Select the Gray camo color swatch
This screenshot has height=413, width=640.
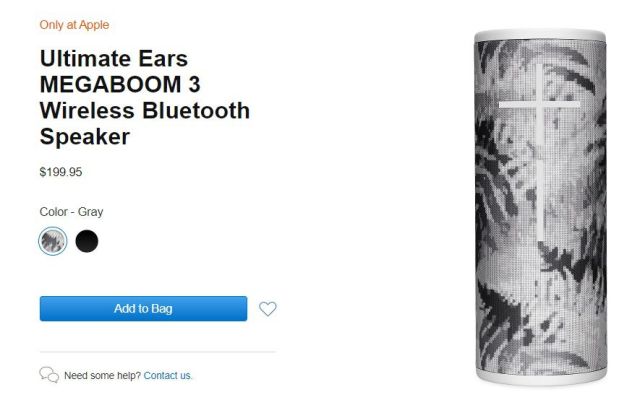[x=53, y=241]
